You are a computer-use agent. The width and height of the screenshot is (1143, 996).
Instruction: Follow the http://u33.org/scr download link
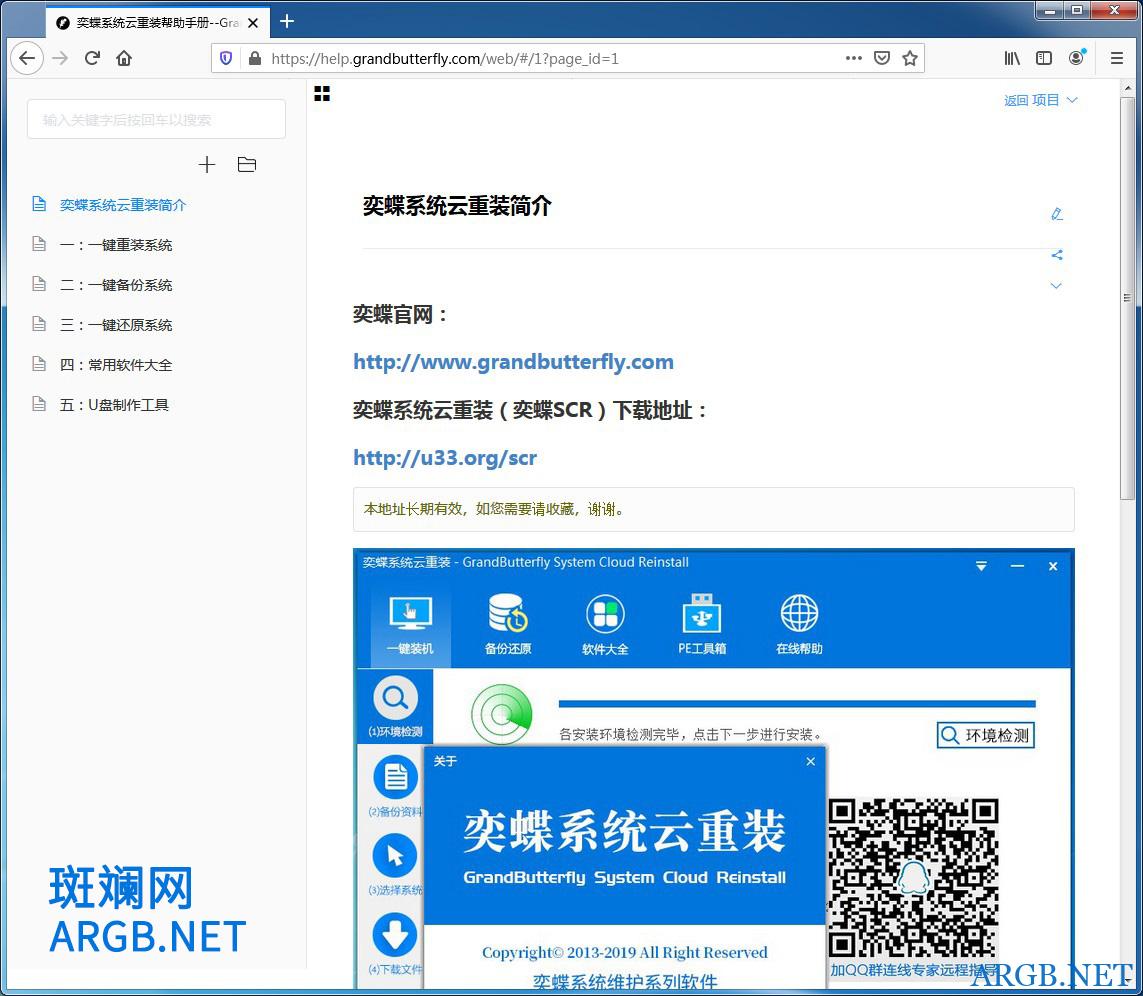click(x=445, y=458)
